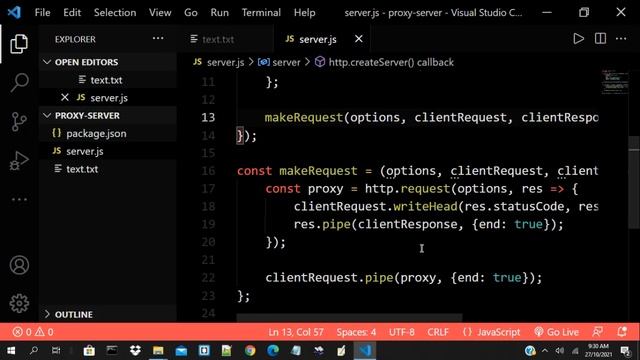The height and width of the screenshot is (360, 640).
Task: Open the Search view in activity bar
Action: point(19,82)
